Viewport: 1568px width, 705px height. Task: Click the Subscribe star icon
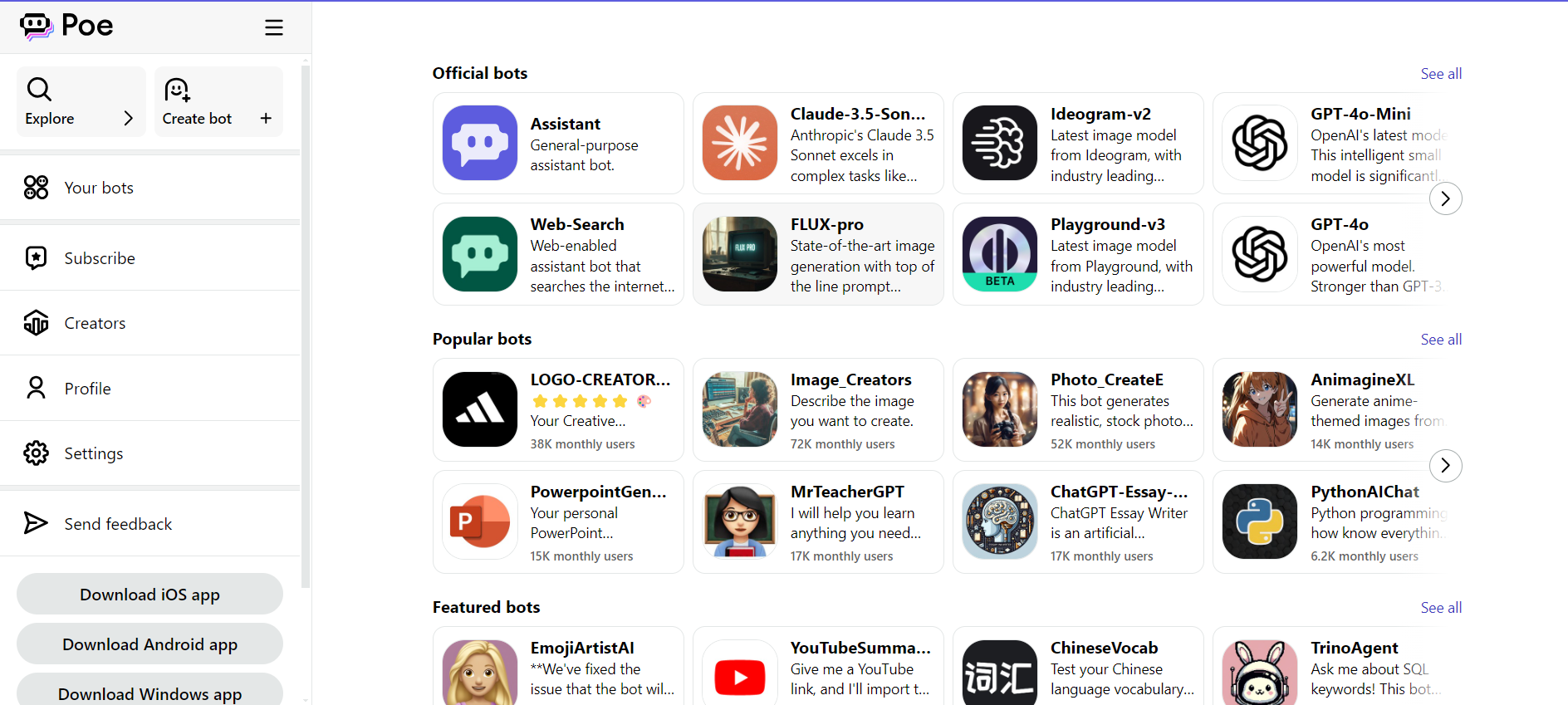pos(36,258)
